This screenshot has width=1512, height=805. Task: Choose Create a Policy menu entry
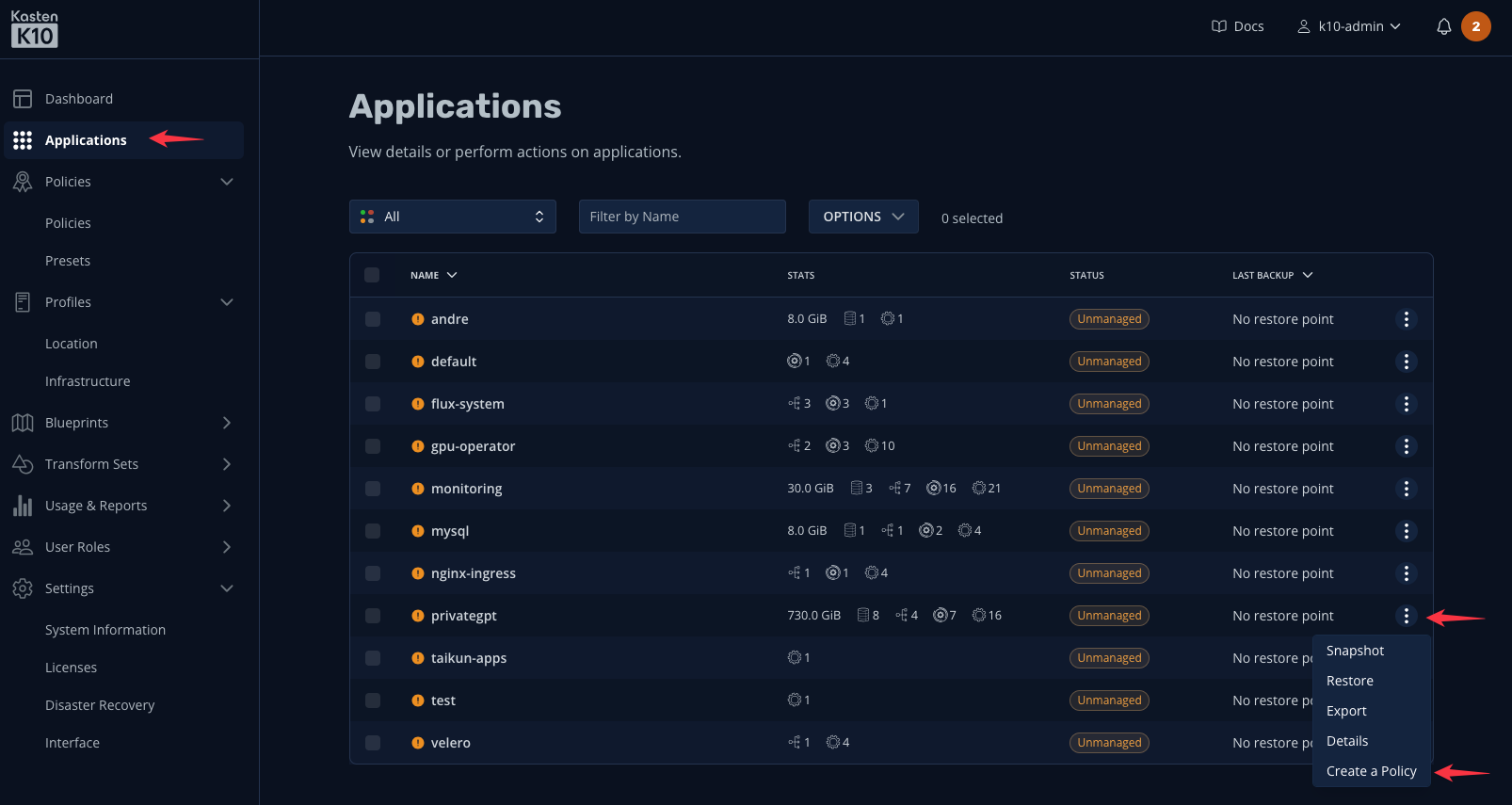[x=1372, y=771]
